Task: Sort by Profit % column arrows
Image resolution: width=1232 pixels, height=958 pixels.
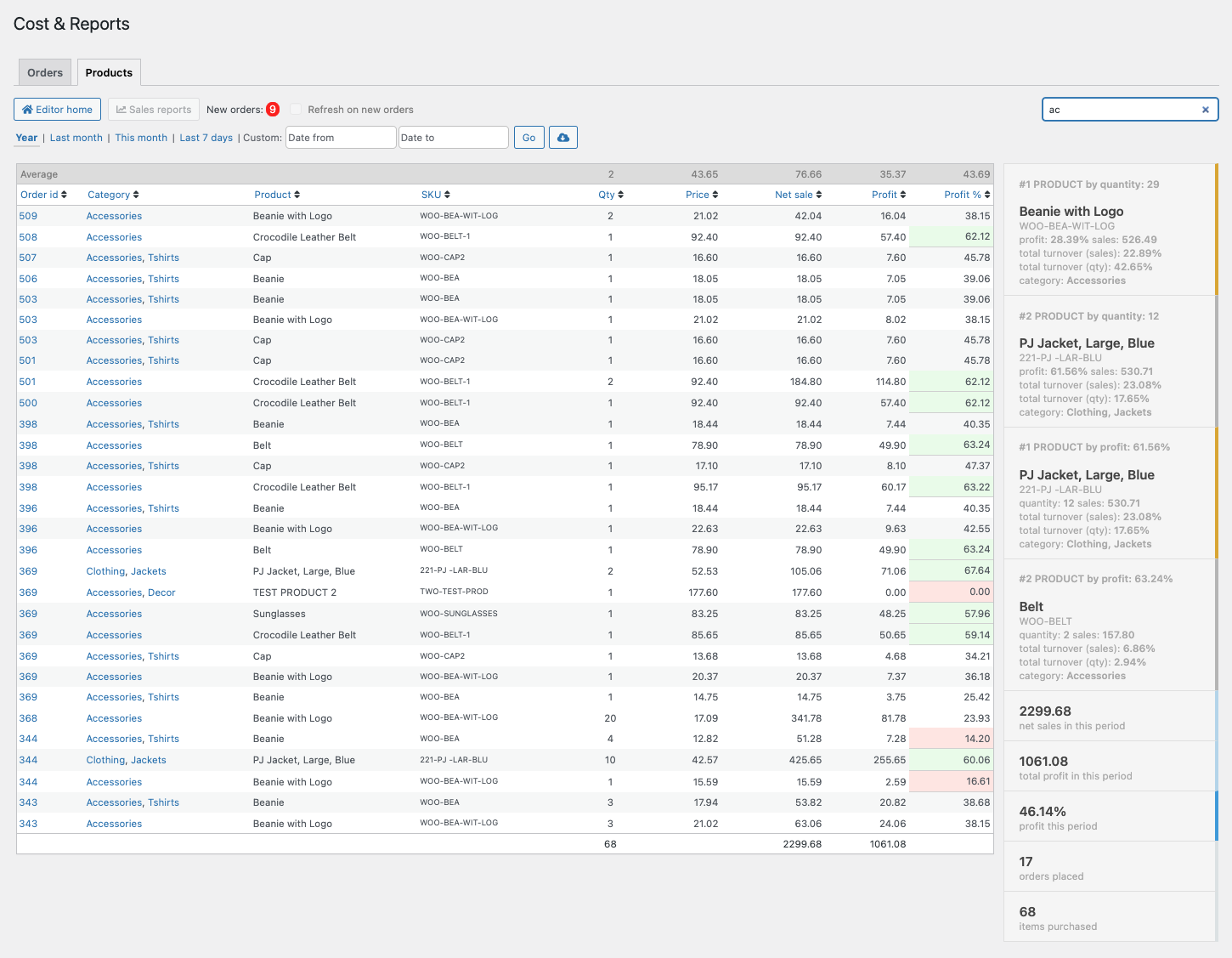Action: [x=987, y=195]
